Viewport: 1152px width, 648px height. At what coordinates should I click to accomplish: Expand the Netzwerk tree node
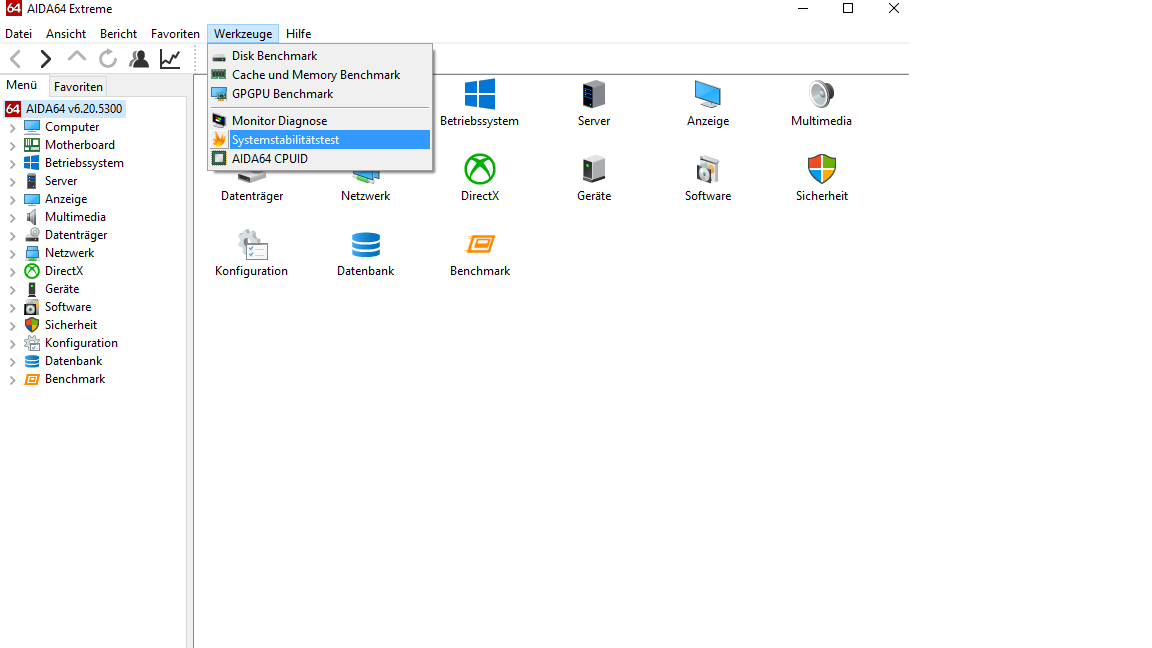coord(12,253)
